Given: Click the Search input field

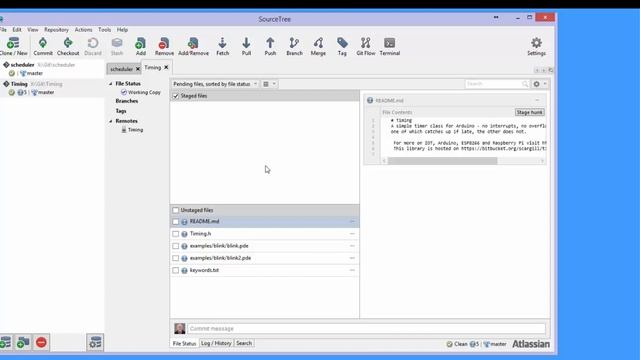Looking at the screenshot, I should tap(493, 84).
